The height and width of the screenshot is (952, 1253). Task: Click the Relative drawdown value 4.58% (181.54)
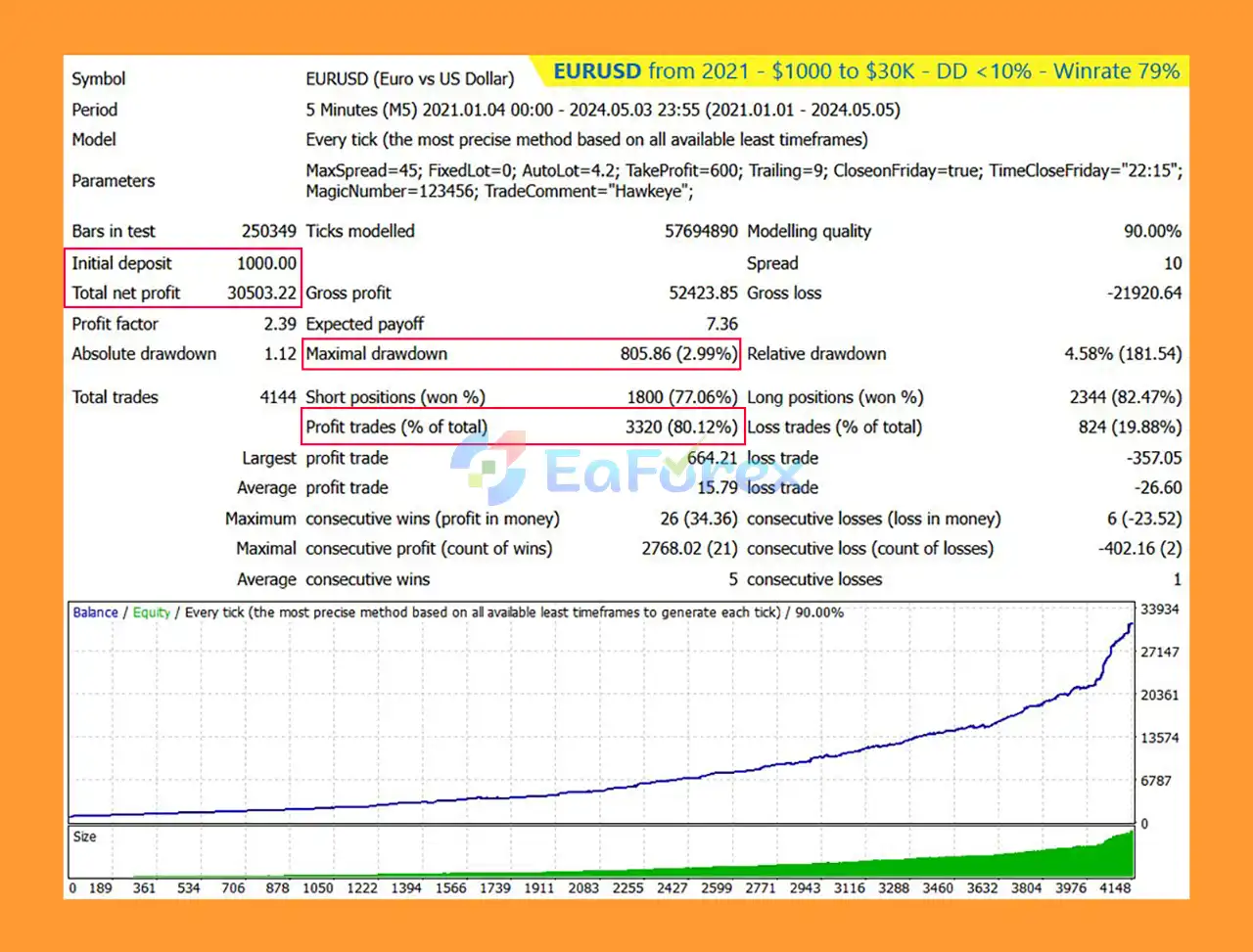point(1123,354)
